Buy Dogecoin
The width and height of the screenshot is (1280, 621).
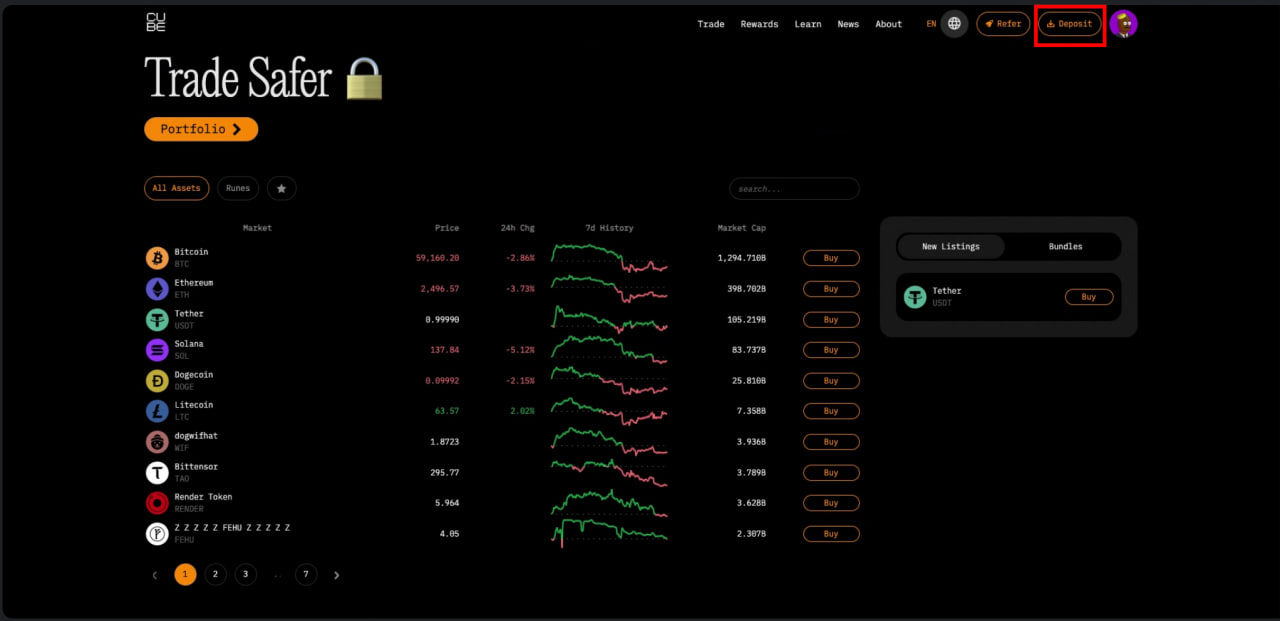[x=831, y=381]
